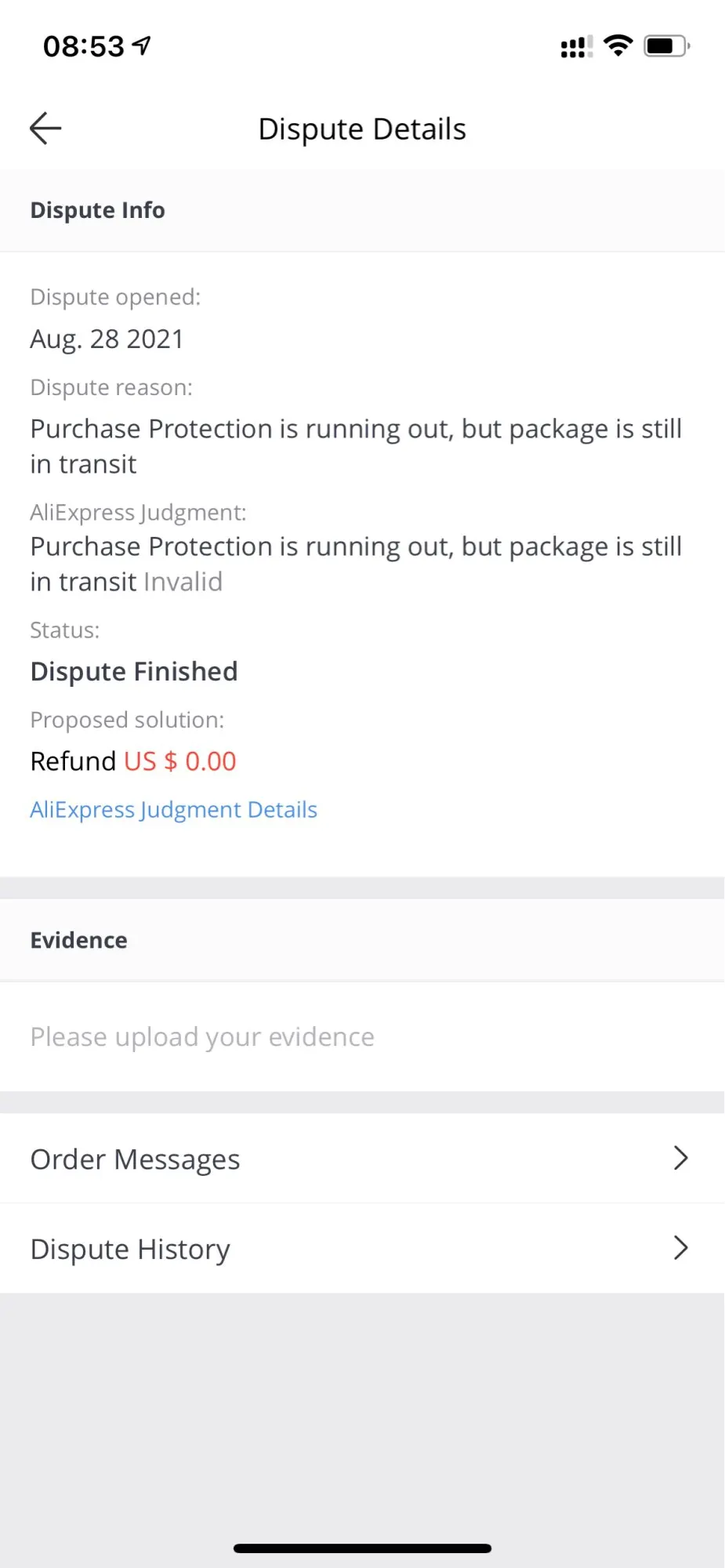Screen dimensions: 725x1568
Task: Expand the Dispute History chevron
Action: click(x=680, y=1247)
